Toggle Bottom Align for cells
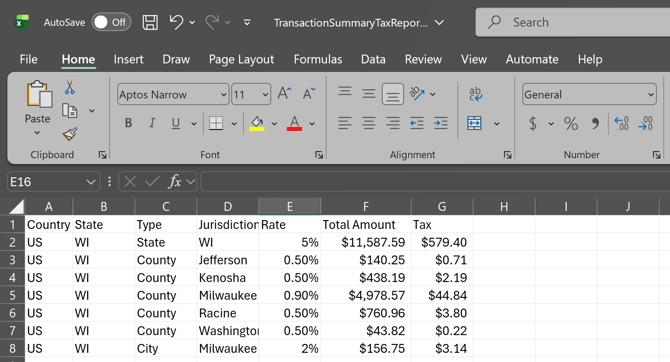This screenshot has height=362, width=670. point(393,94)
